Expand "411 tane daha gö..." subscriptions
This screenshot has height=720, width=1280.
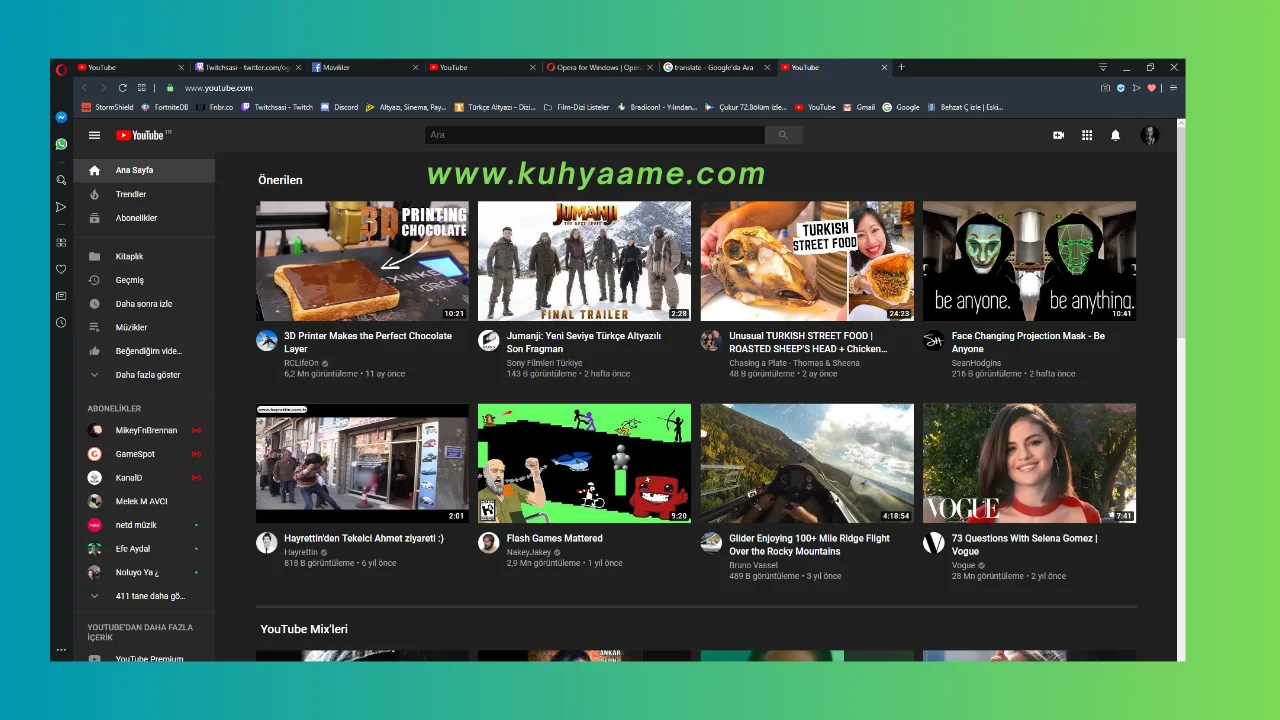[x=144, y=596]
